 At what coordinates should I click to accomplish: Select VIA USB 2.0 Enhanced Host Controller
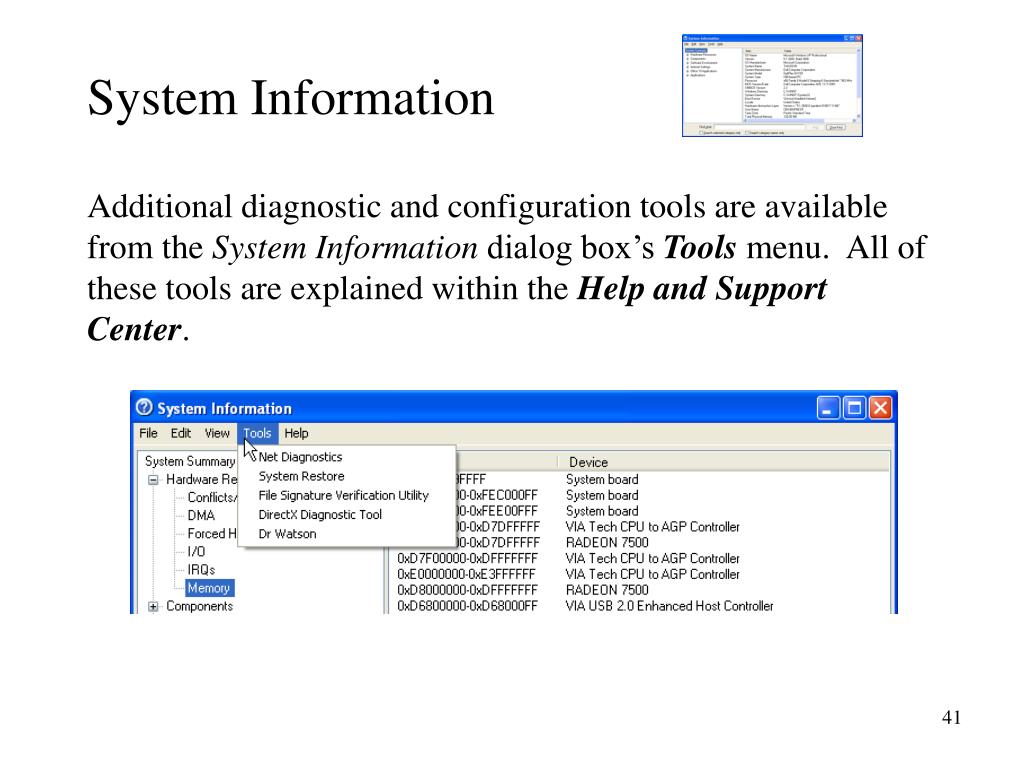point(669,606)
